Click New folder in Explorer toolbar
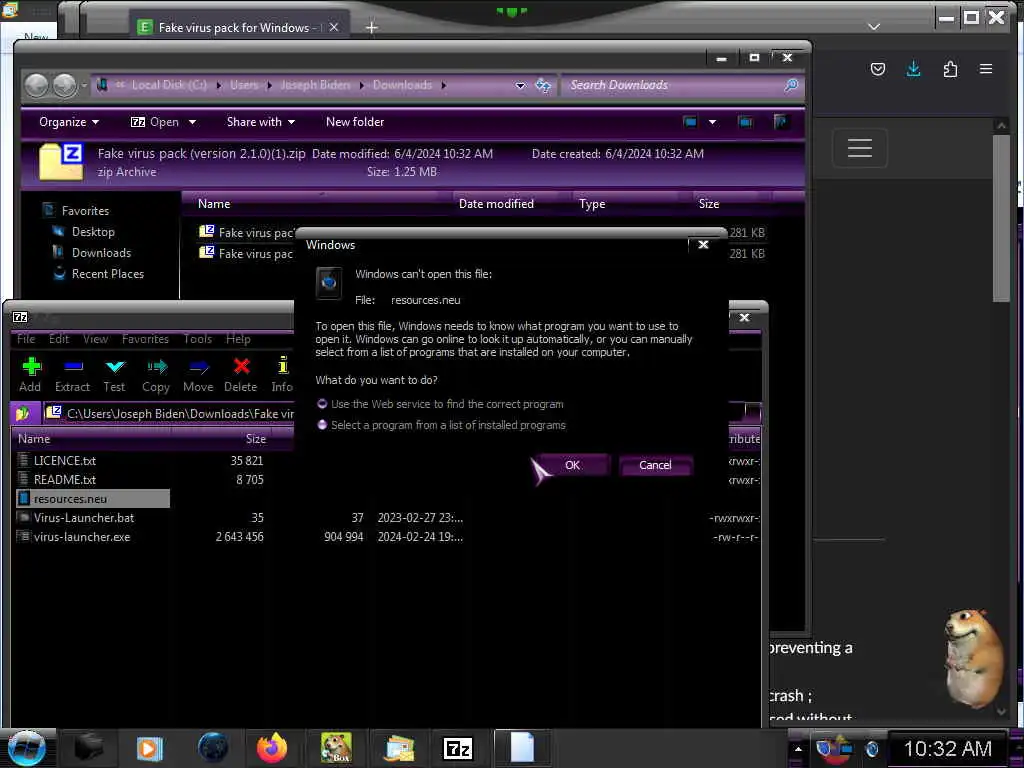 [x=355, y=122]
